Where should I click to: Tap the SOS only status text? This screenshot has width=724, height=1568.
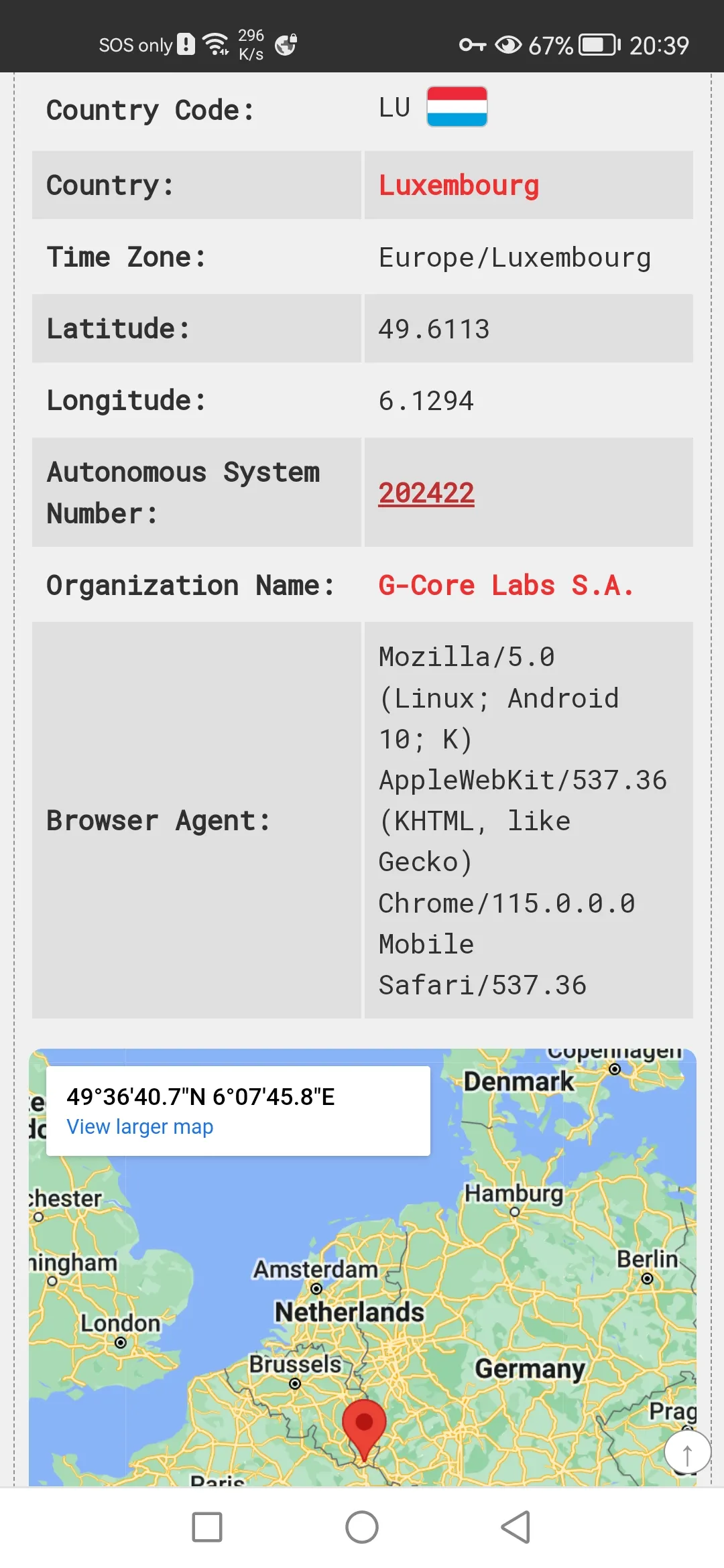click(135, 45)
